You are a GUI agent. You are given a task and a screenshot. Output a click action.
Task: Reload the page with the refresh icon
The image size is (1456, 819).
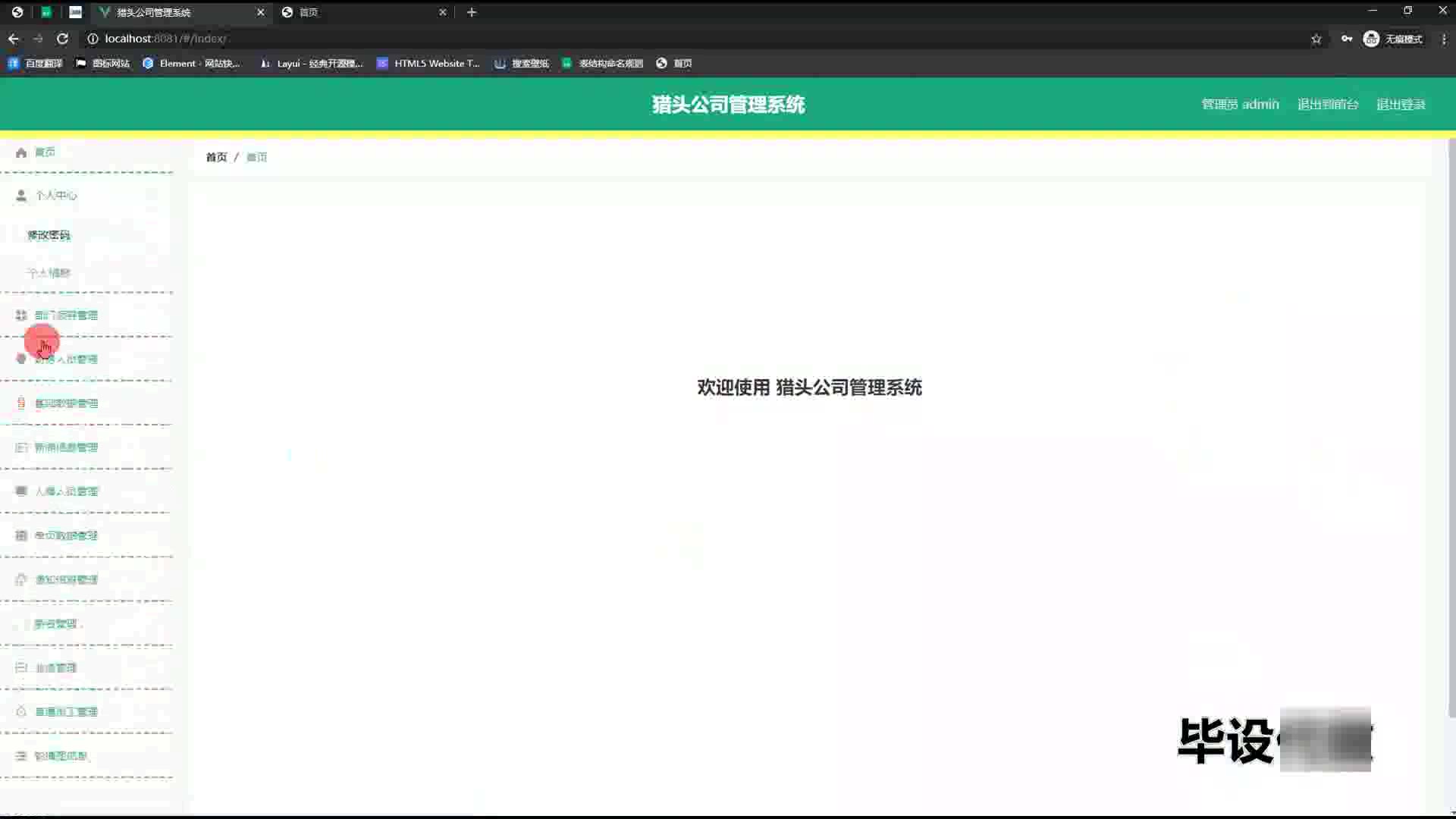pos(62,39)
